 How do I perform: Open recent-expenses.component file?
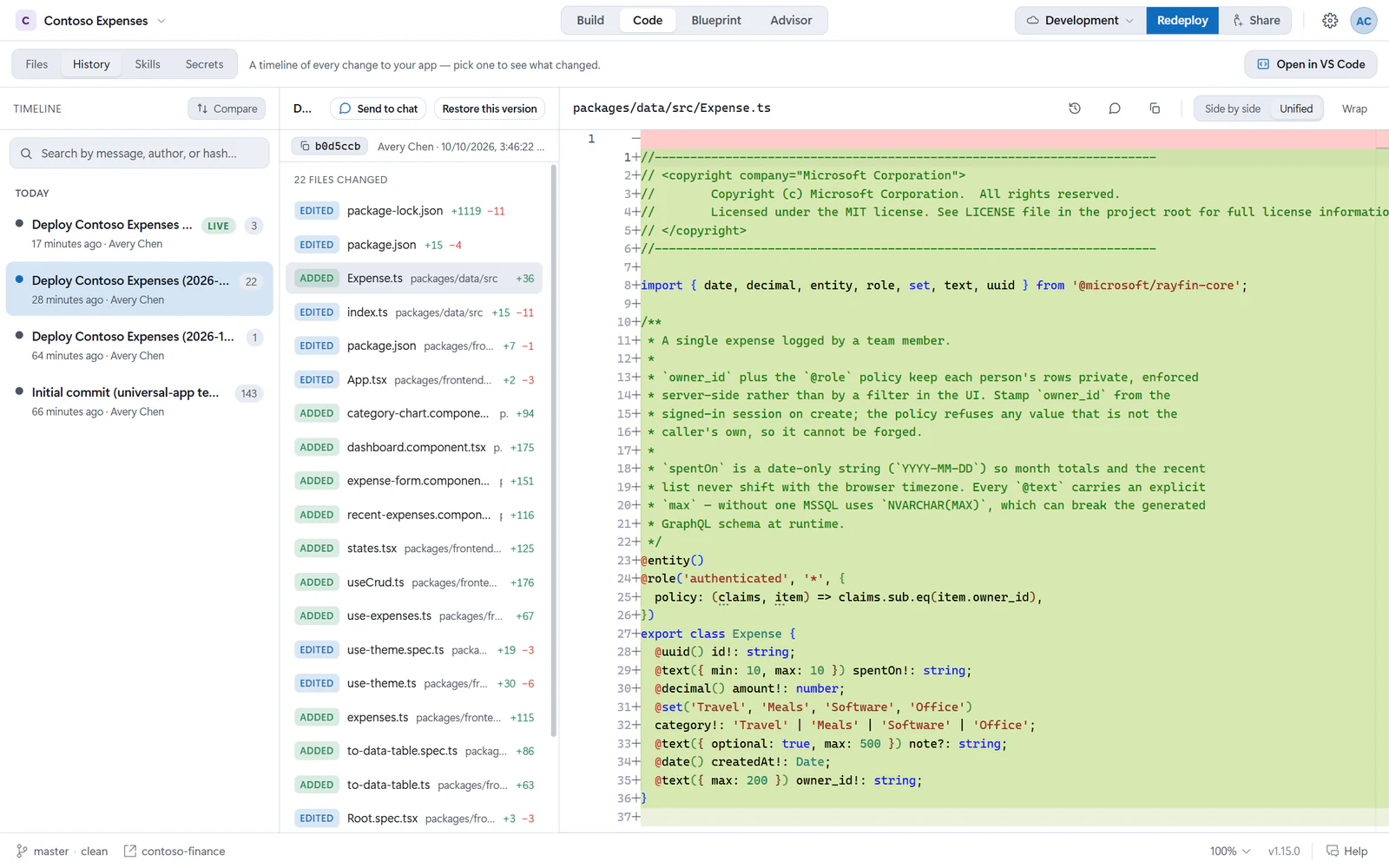(414, 515)
